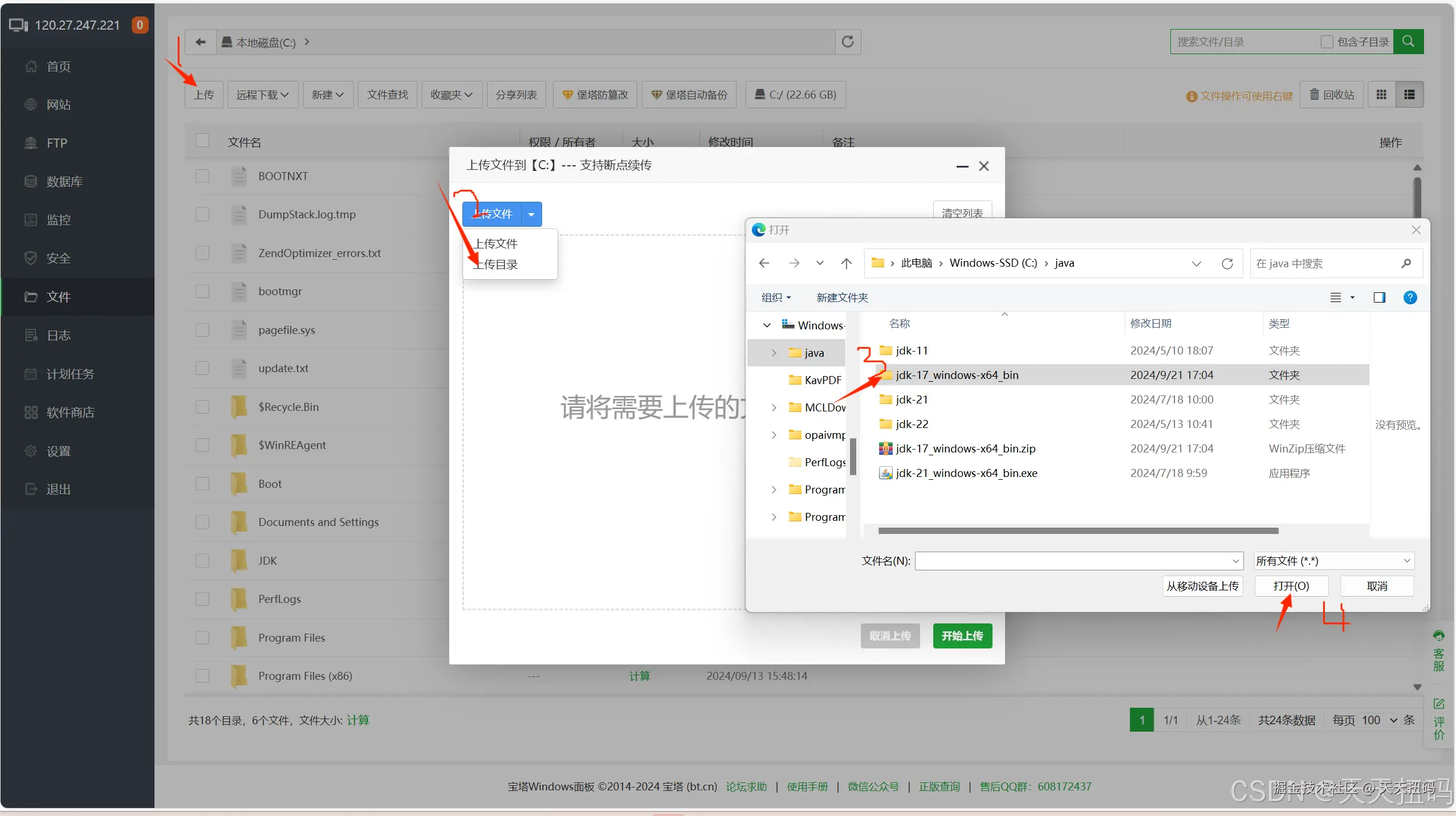Expand the java folder in the tree
Viewport: 1456px width, 816px height.
pyautogui.click(x=774, y=353)
